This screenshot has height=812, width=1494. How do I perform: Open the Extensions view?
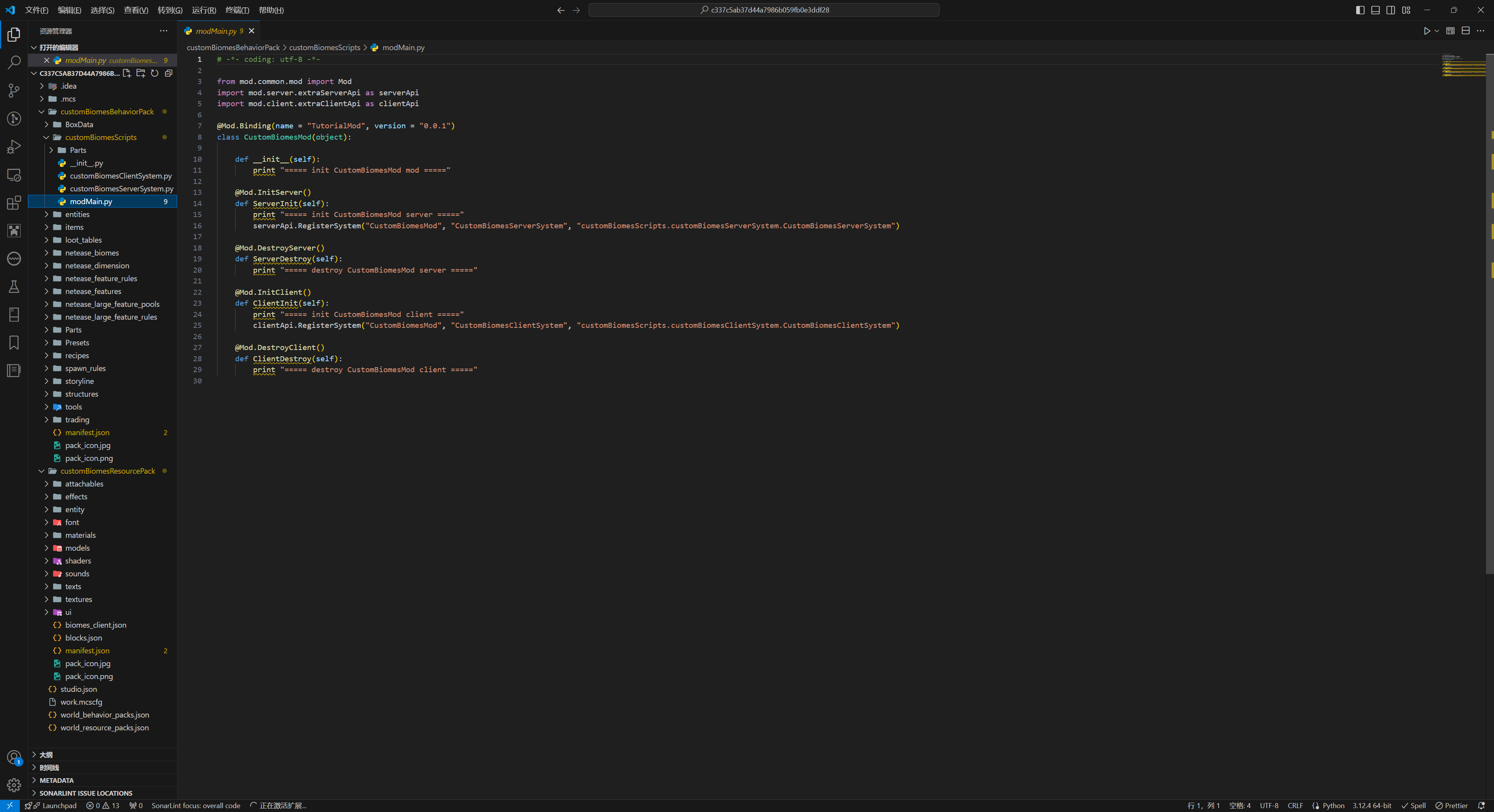pos(14,203)
